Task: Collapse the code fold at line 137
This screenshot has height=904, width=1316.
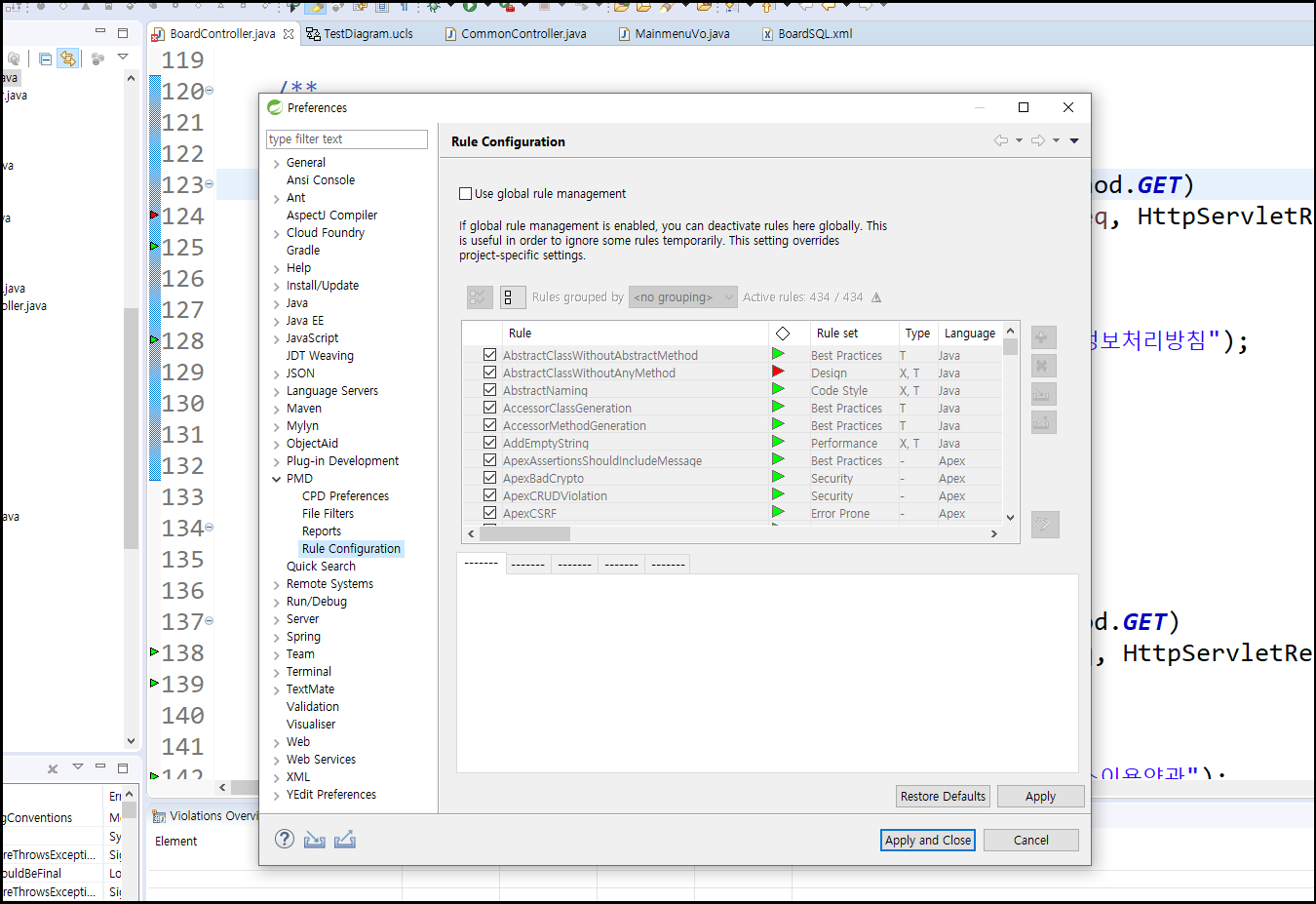Action: (x=209, y=621)
